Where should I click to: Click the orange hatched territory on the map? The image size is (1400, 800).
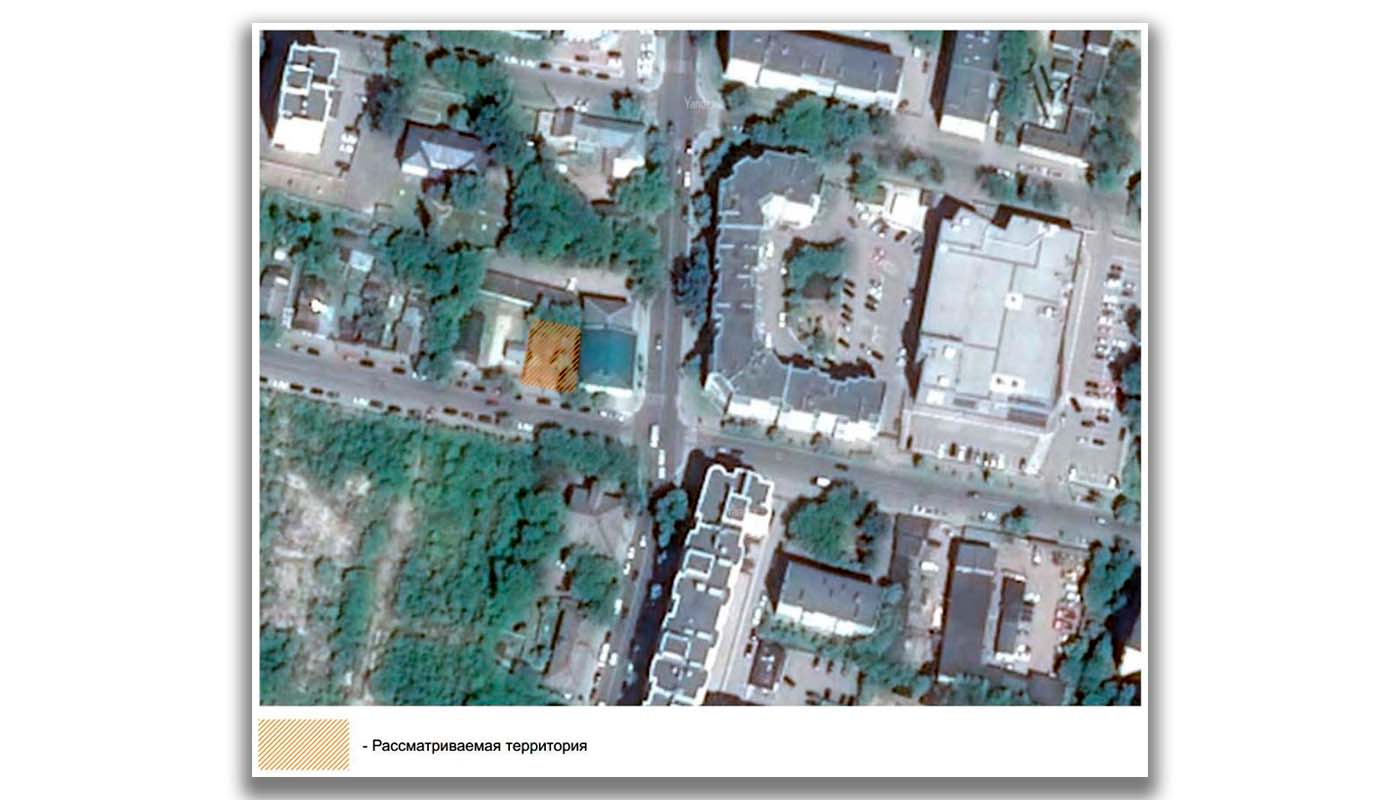[x=551, y=356]
